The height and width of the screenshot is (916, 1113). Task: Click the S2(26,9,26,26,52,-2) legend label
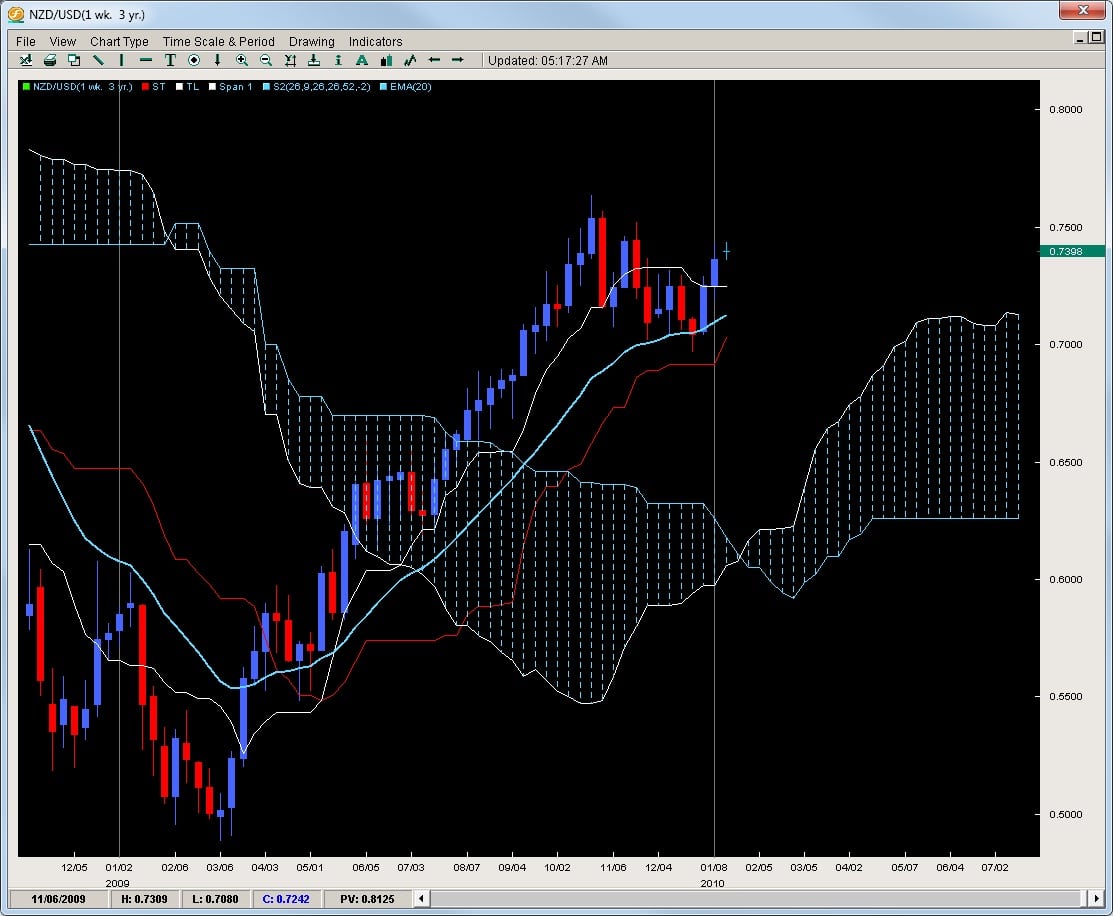[x=322, y=87]
